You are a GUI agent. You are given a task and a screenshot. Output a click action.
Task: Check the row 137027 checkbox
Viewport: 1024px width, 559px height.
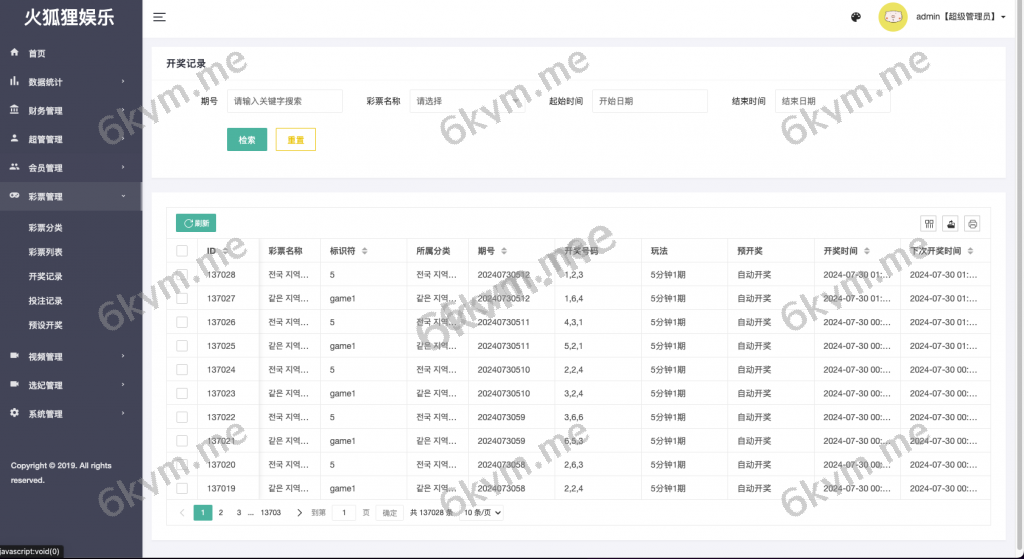pos(182,298)
